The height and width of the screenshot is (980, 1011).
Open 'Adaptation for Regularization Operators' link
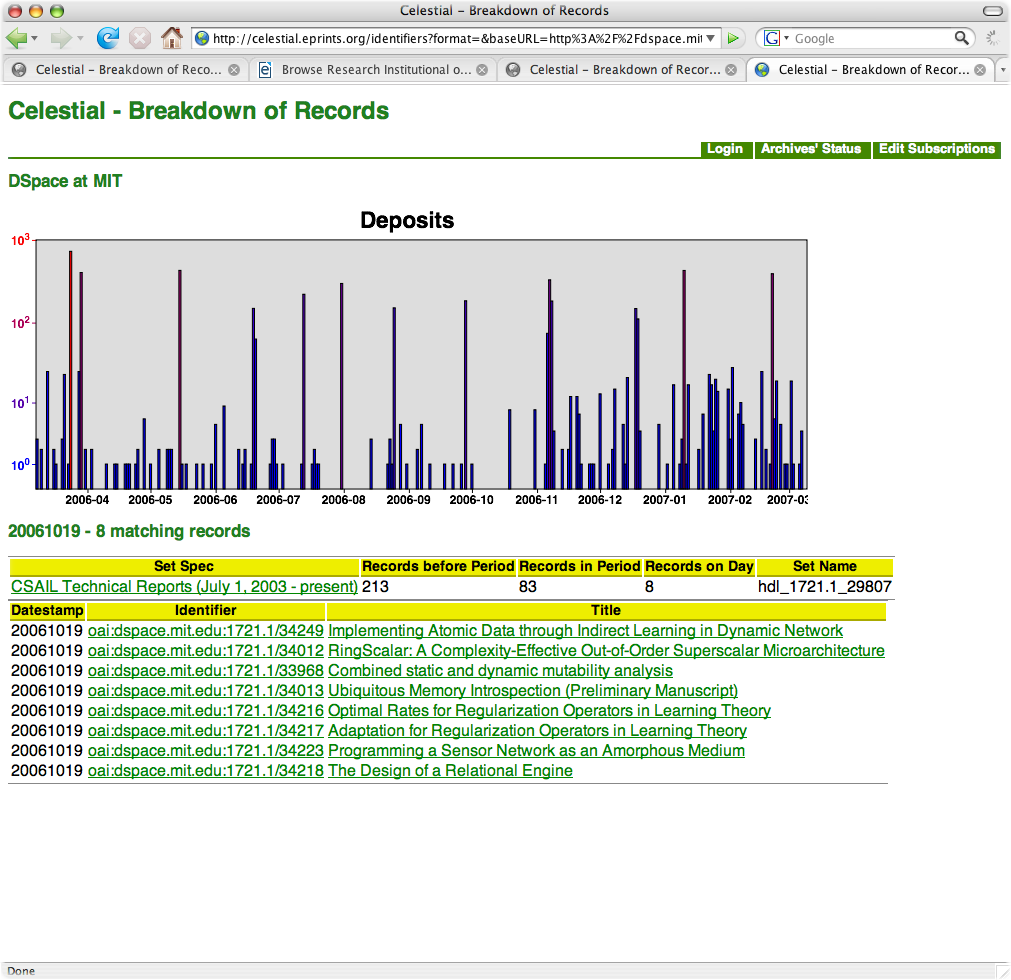[x=538, y=730]
